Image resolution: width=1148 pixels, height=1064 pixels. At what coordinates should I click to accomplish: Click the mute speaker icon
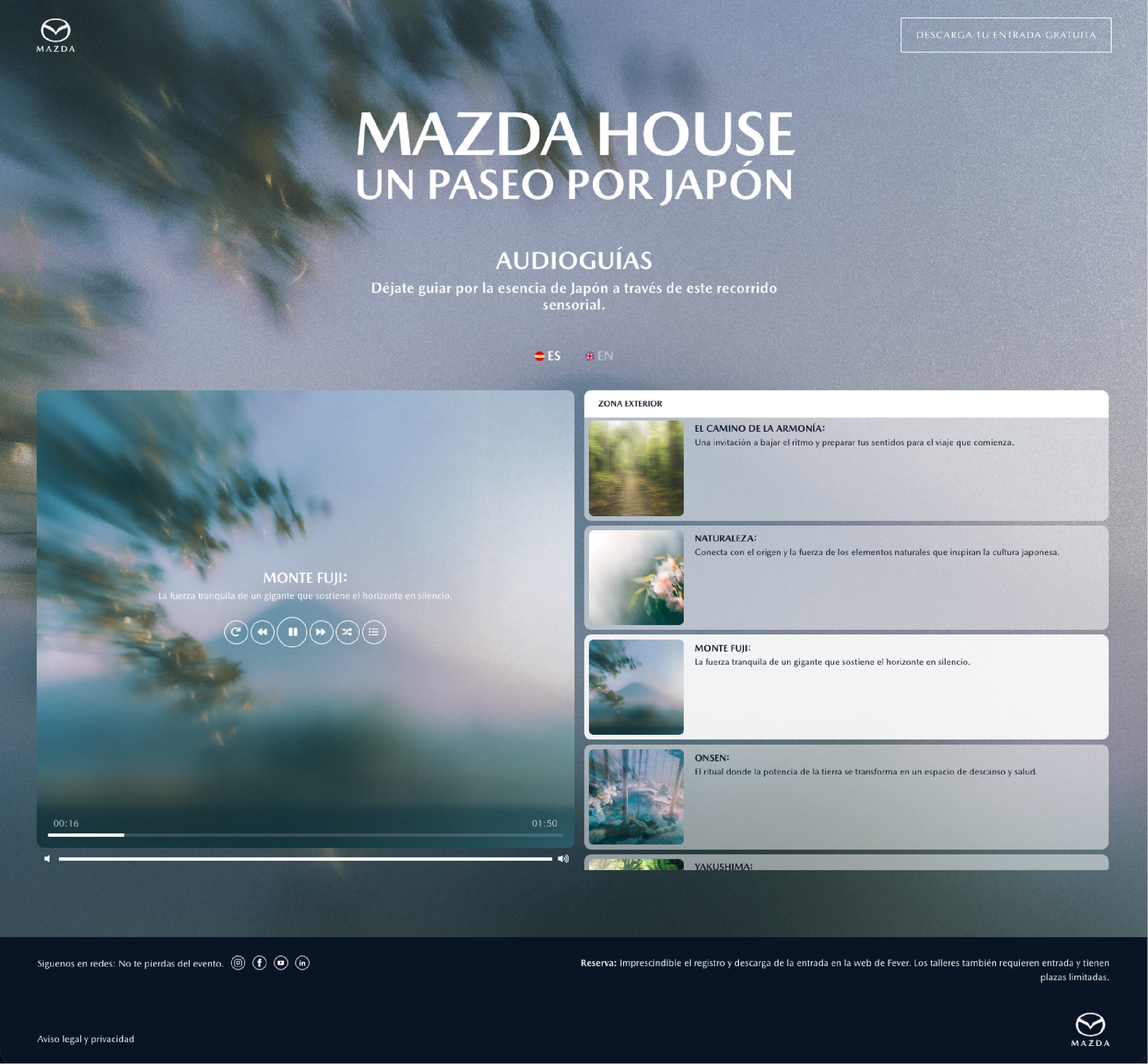tap(47, 858)
